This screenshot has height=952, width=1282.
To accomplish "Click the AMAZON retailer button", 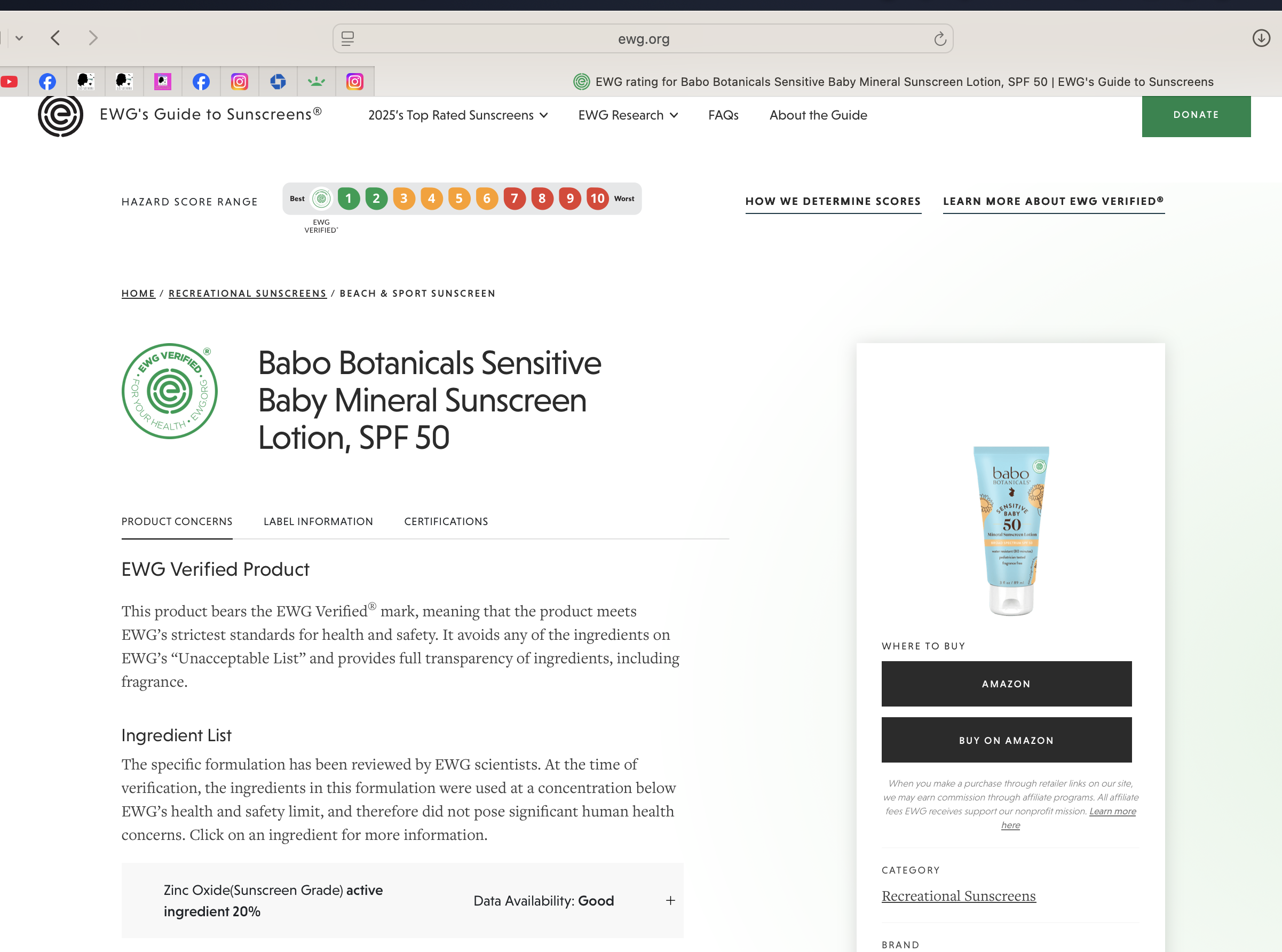I will click(x=1006, y=684).
